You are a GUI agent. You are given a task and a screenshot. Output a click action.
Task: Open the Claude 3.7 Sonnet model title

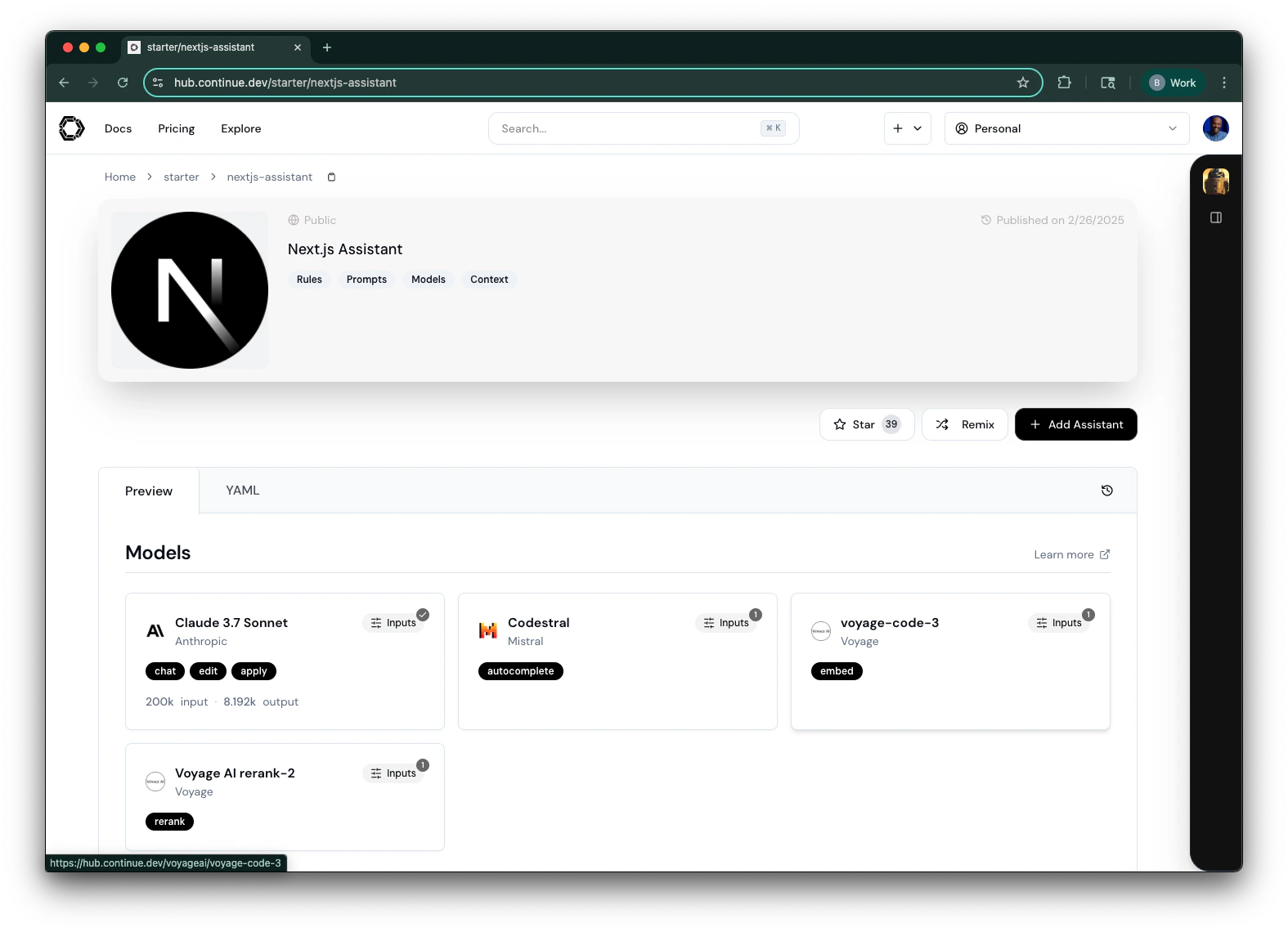click(231, 623)
